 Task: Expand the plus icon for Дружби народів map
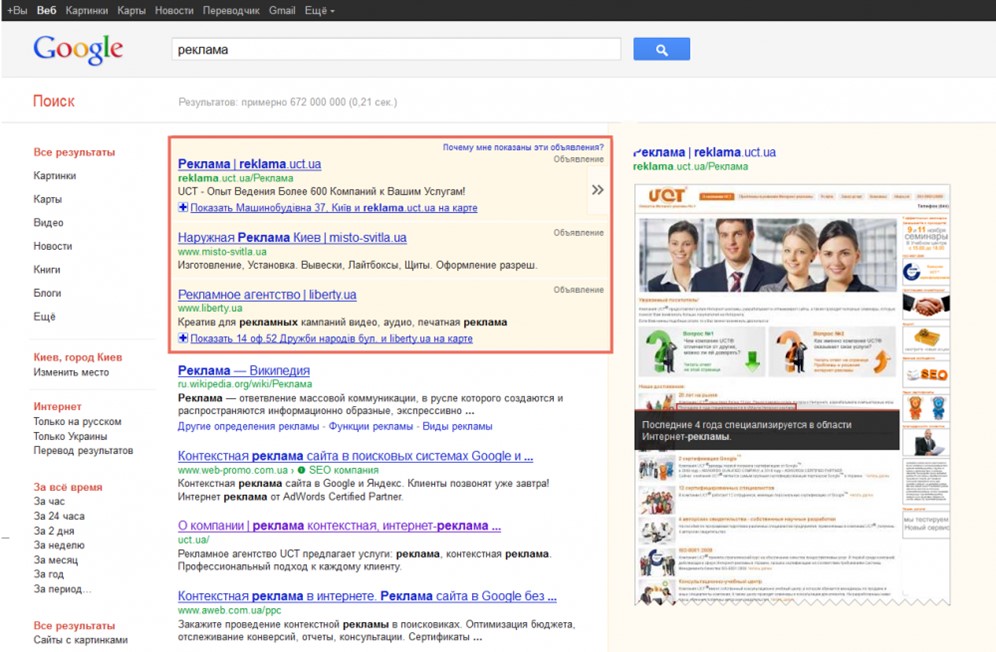(x=183, y=339)
